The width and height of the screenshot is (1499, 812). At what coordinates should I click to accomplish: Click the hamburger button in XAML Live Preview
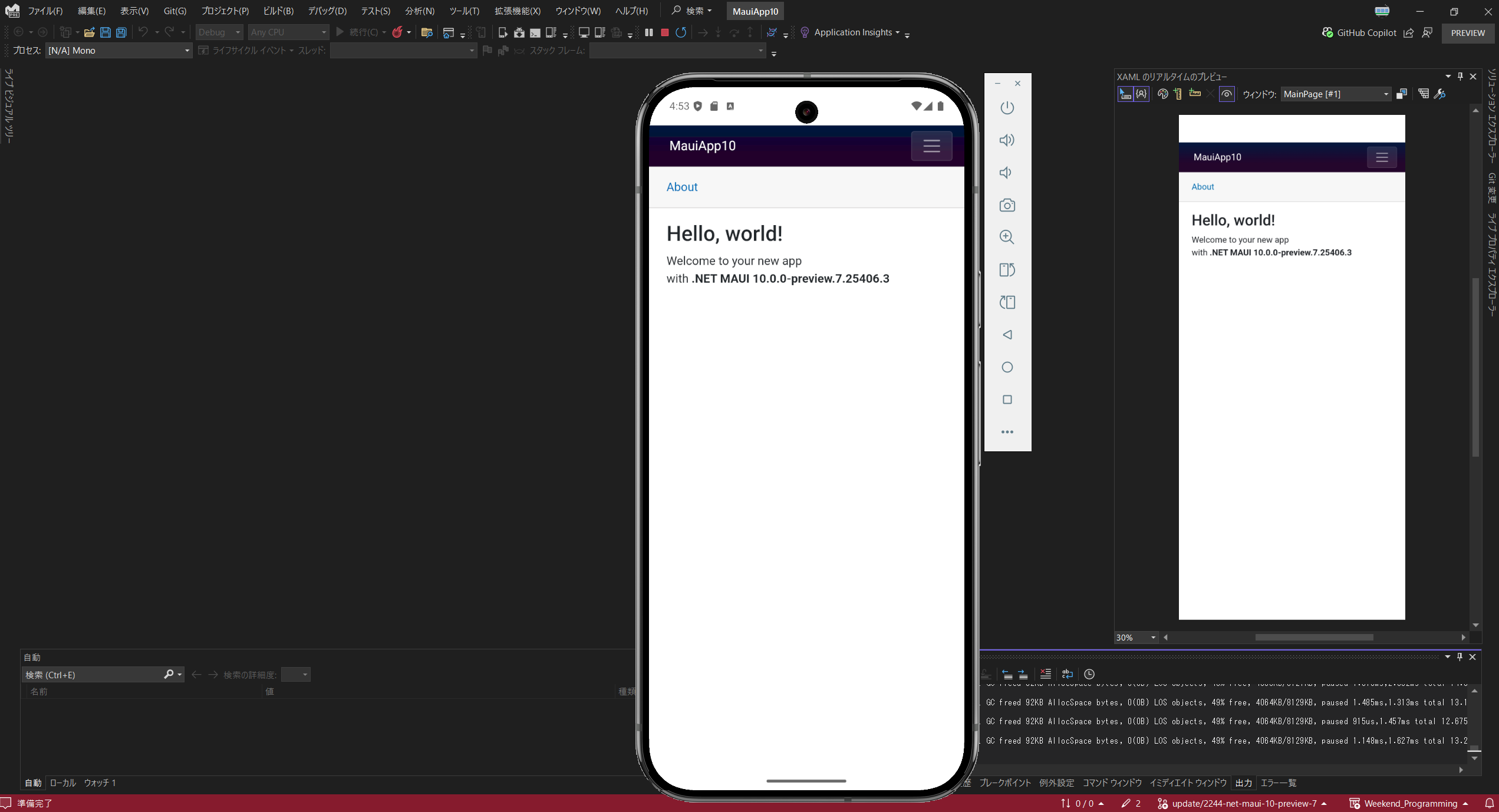(1382, 157)
